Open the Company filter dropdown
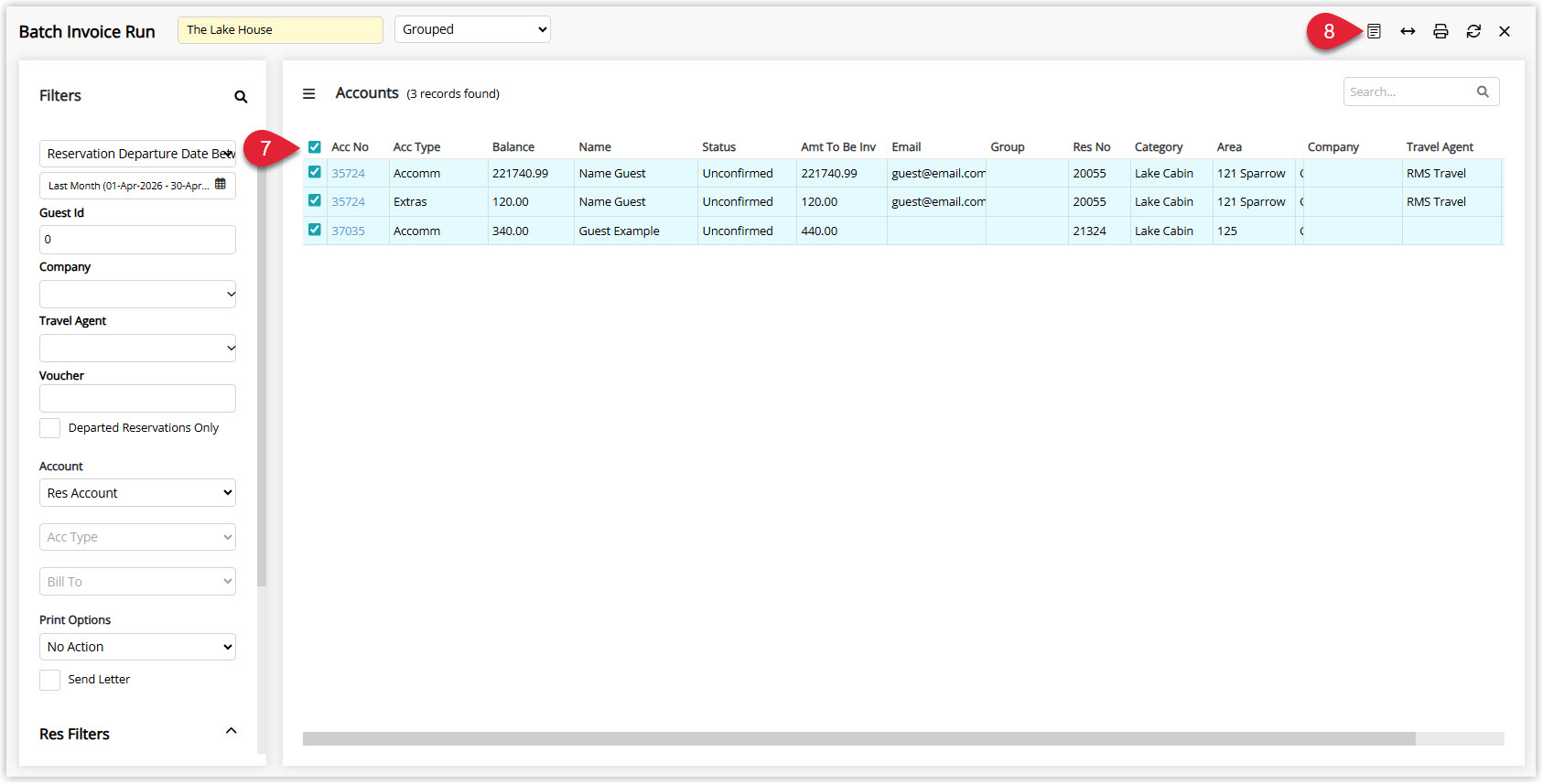The width and height of the screenshot is (1543, 784). pos(137,294)
